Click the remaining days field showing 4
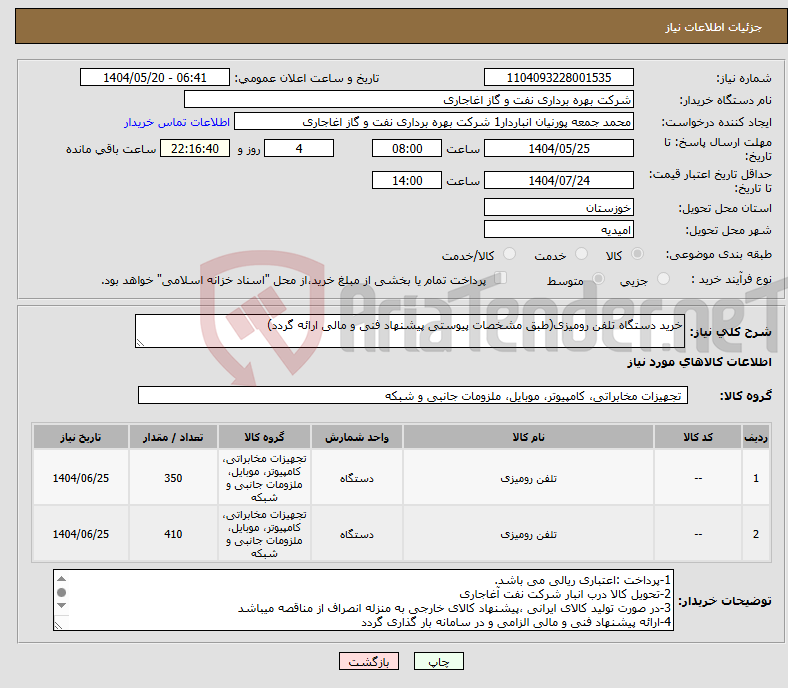Screen dimensions: 788x688 pos(299,148)
